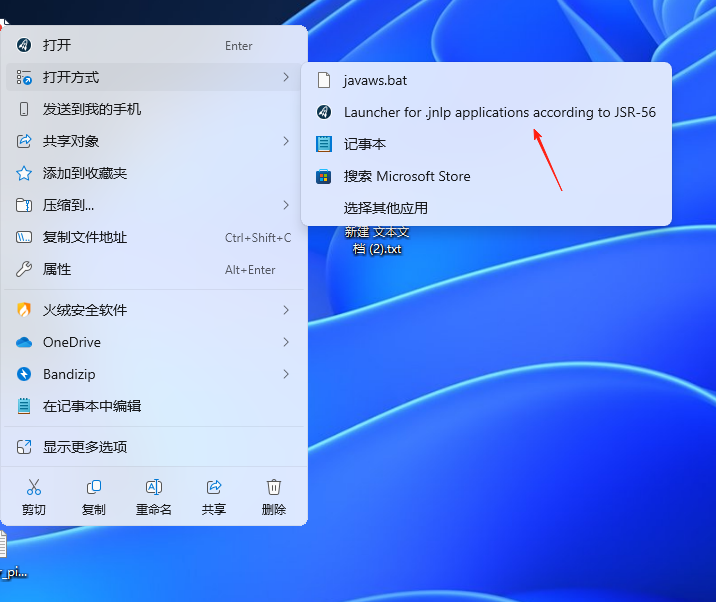This screenshot has height=602, width=716.
Task: Click the star icon for 添加到收藏夹
Action: tap(24, 173)
